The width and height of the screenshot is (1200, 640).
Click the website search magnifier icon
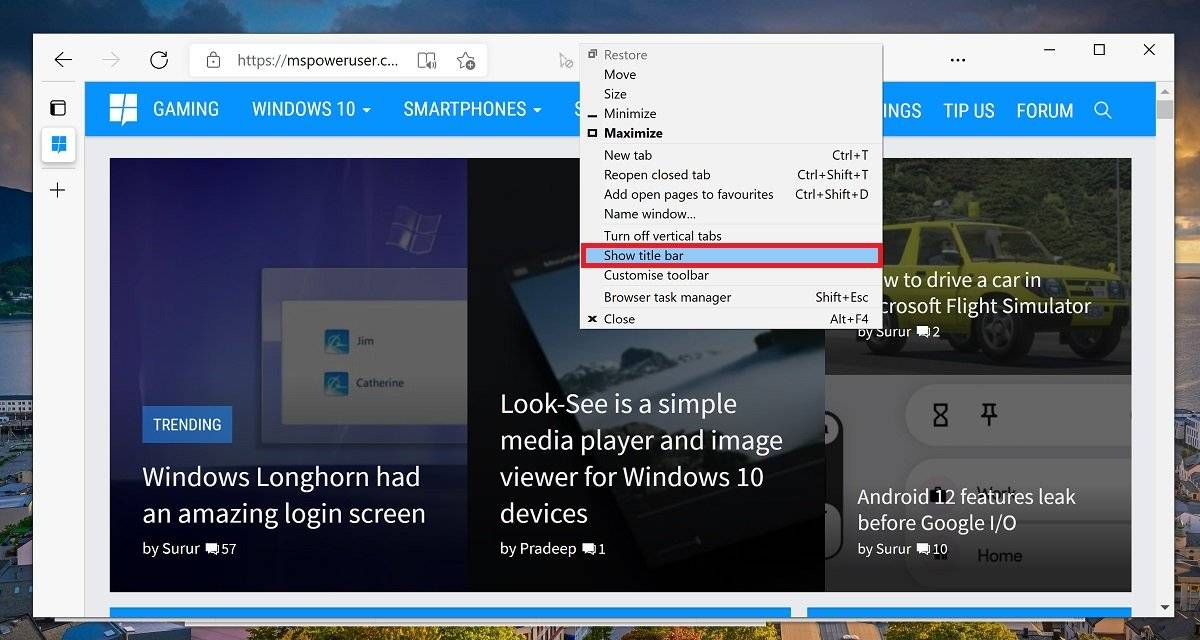tap(1103, 110)
